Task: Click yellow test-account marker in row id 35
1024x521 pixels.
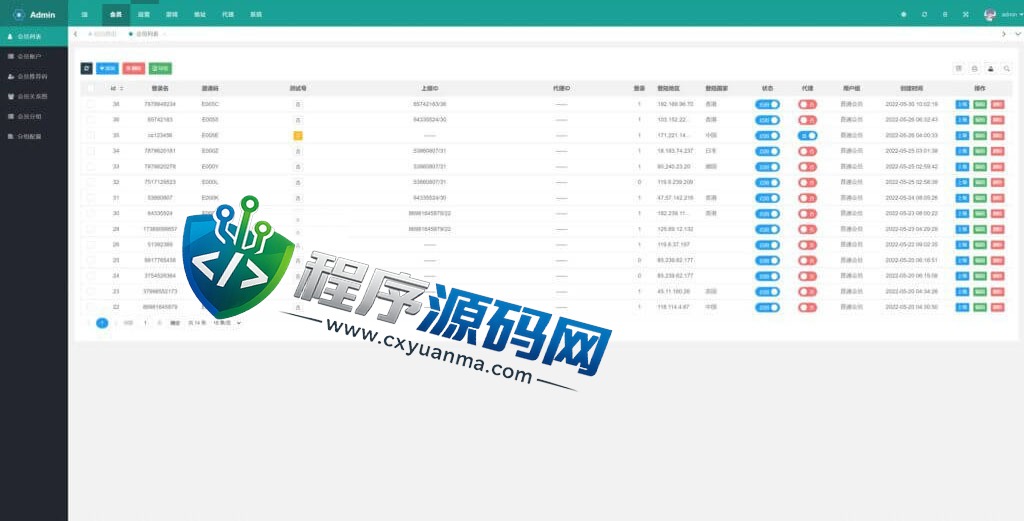Action: click(298, 135)
